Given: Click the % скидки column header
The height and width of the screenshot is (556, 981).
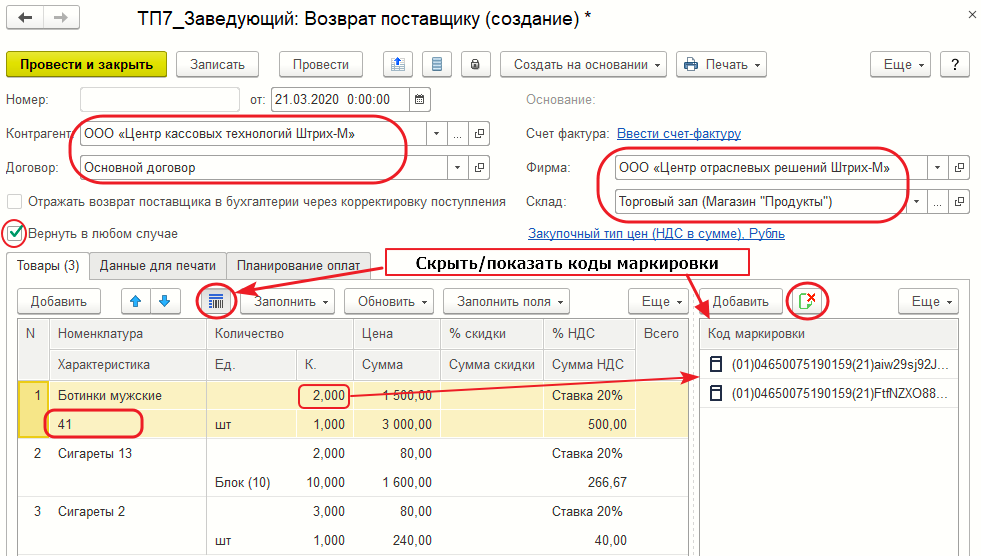Looking at the screenshot, I should point(492,333).
